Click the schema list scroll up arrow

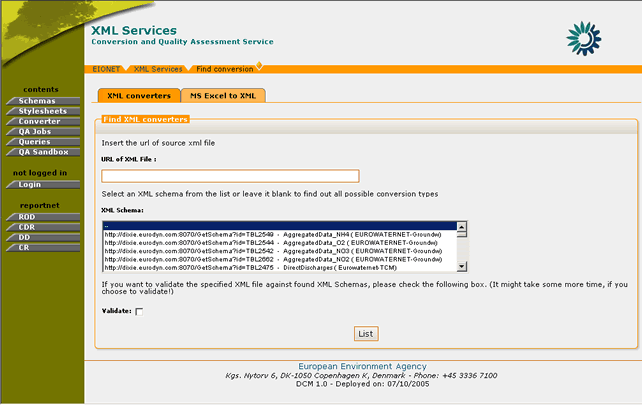(461, 226)
